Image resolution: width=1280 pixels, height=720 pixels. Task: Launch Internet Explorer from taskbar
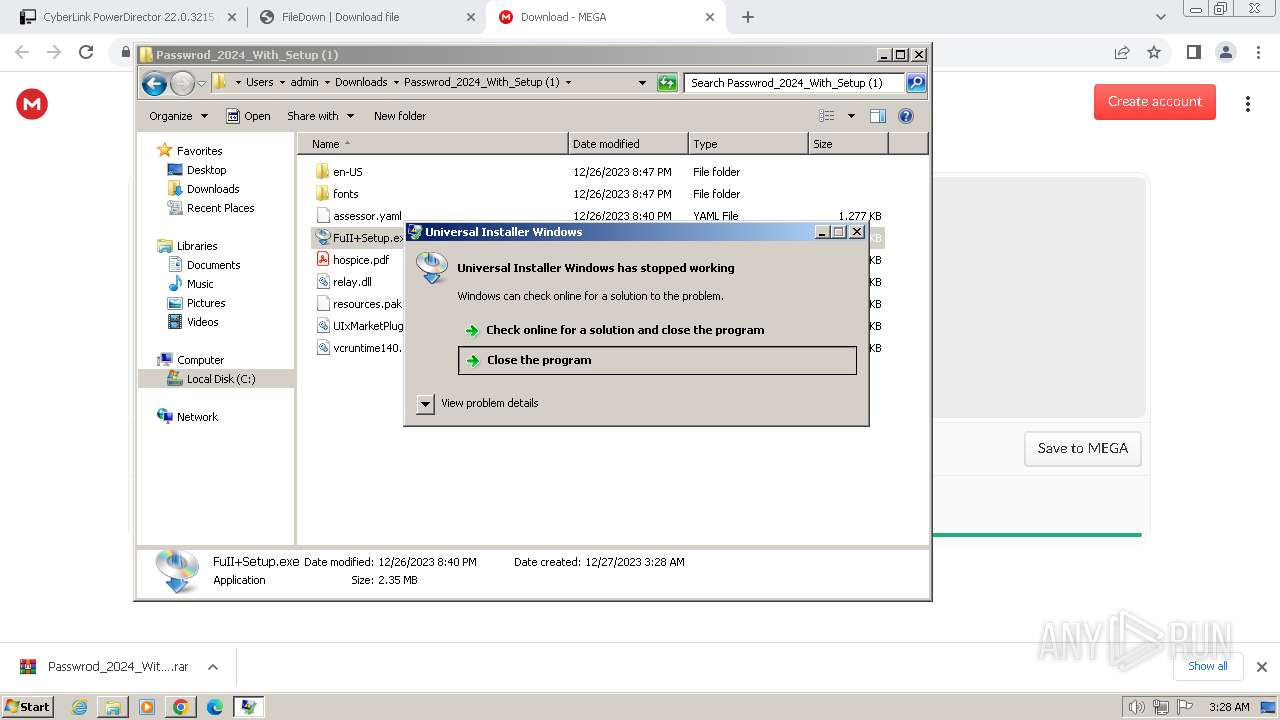(79, 706)
